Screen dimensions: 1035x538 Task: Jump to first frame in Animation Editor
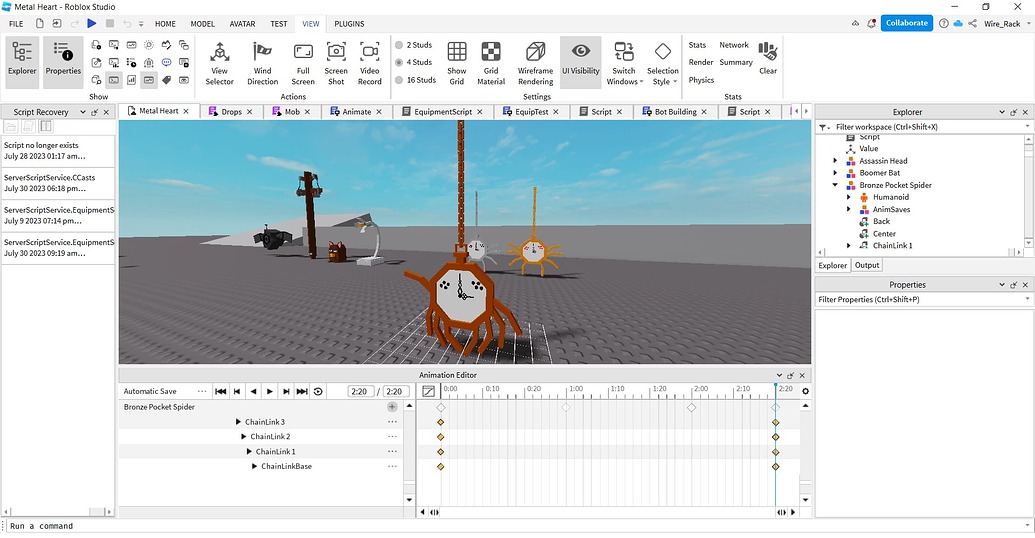coord(220,391)
